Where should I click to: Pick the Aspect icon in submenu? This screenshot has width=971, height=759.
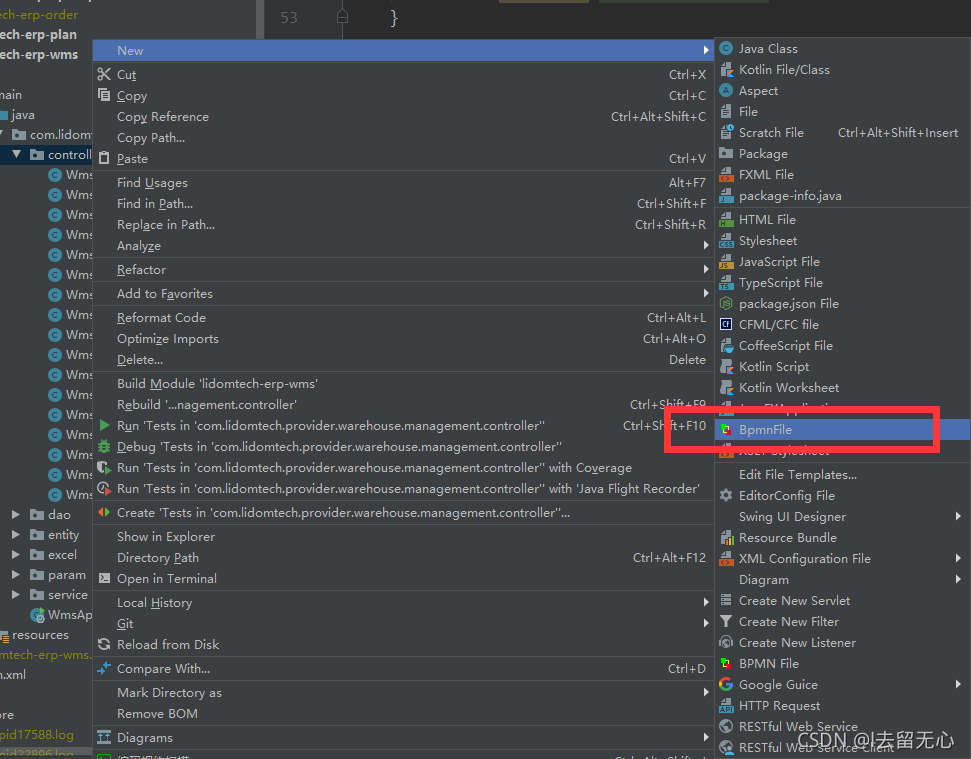coord(726,90)
